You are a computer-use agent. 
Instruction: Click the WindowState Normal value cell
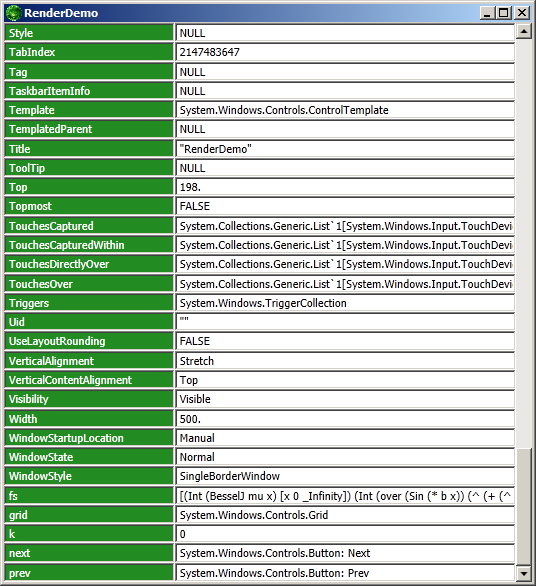345,457
